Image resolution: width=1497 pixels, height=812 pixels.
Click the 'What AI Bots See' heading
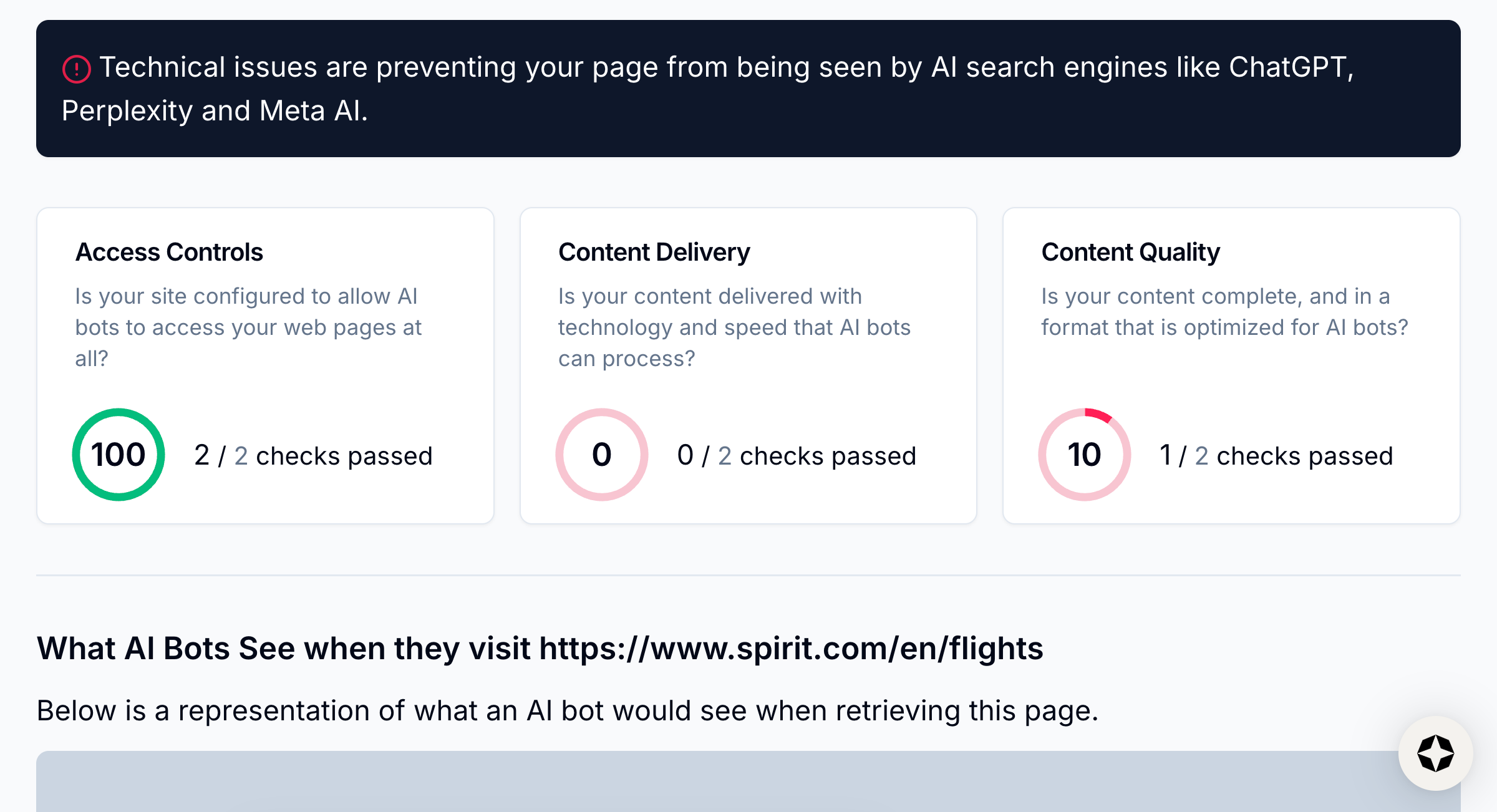coord(539,649)
